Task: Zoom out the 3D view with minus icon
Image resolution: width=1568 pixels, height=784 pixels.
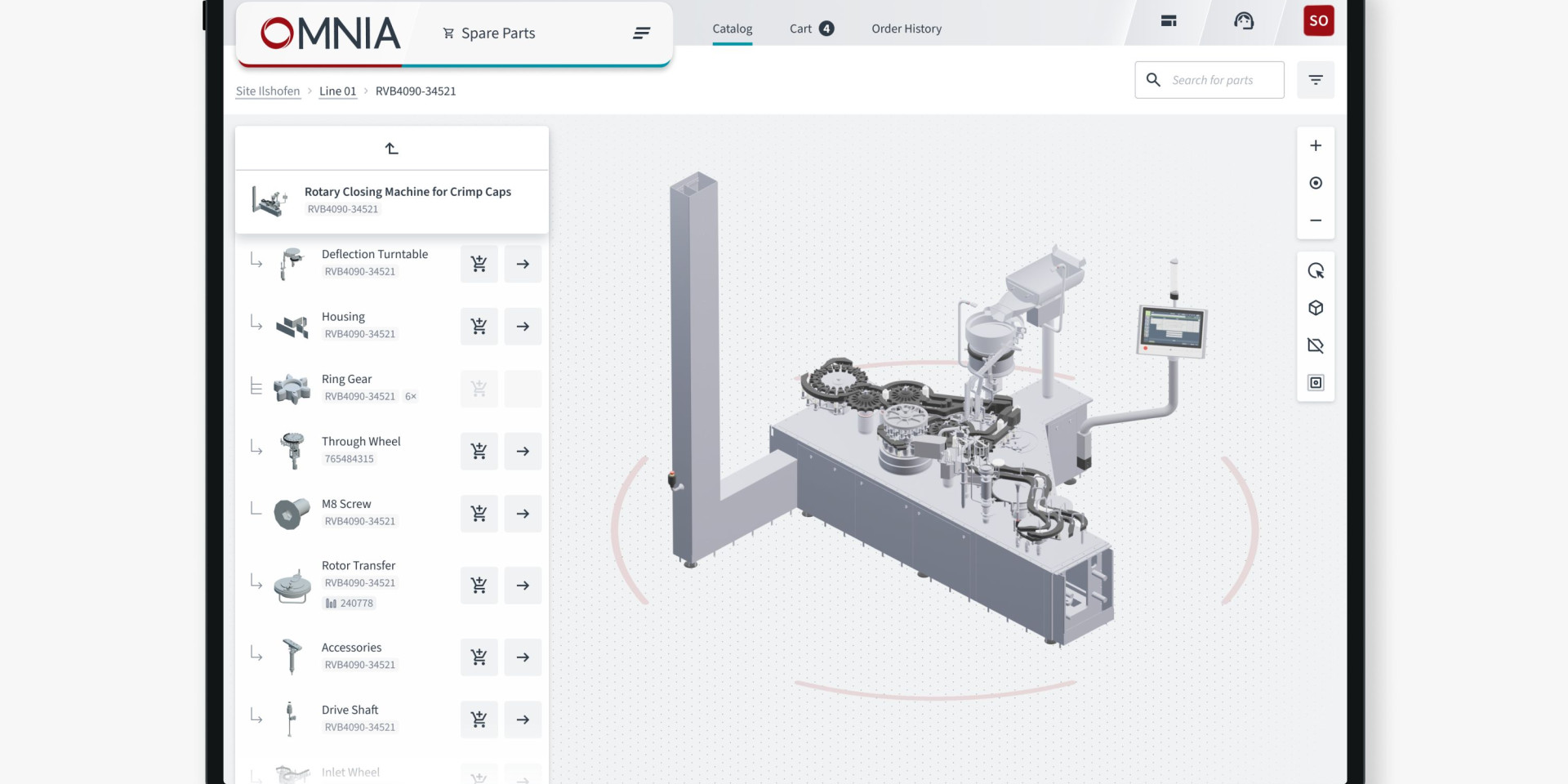Action: click(x=1315, y=220)
